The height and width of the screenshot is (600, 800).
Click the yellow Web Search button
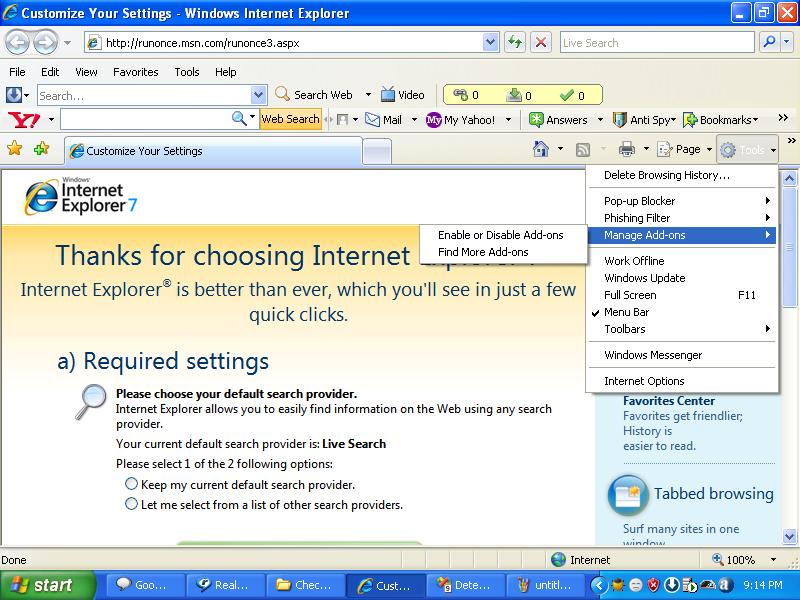pyautogui.click(x=290, y=119)
